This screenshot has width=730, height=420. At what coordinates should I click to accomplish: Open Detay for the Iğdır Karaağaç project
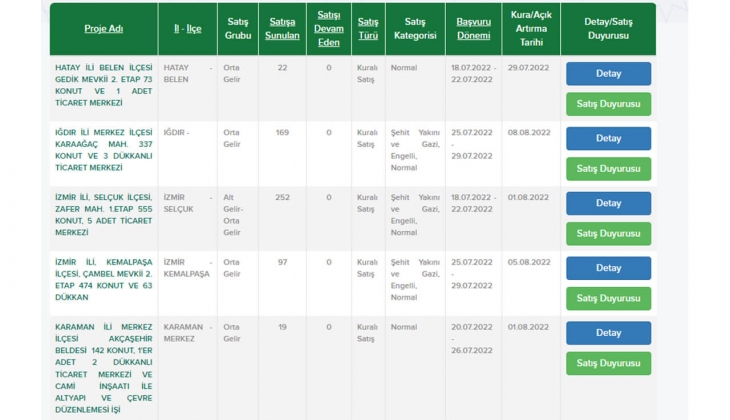coord(608,139)
